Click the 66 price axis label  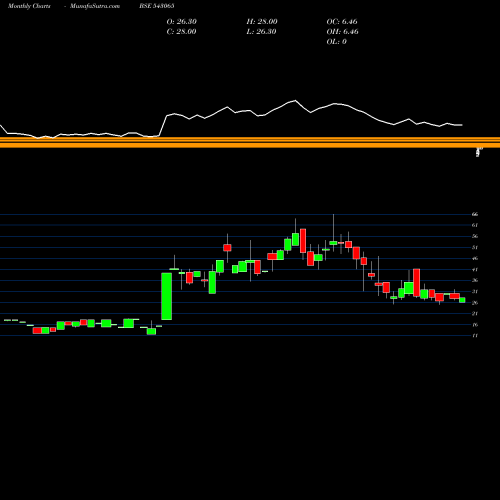point(475,214)
